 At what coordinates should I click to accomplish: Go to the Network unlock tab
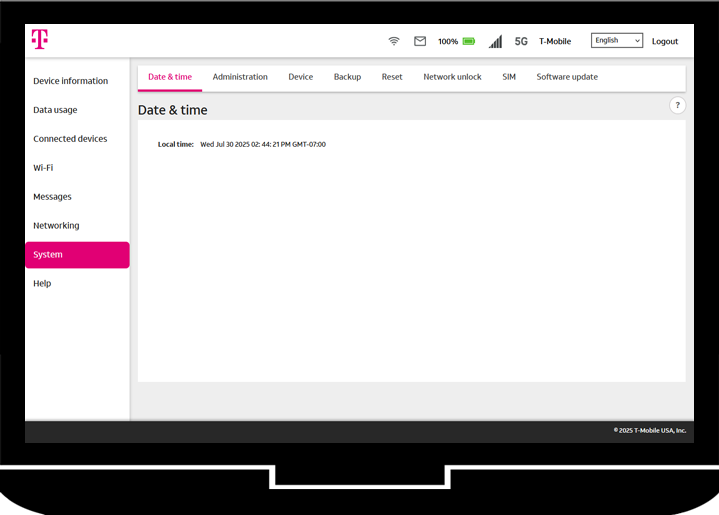coord(452,77)
